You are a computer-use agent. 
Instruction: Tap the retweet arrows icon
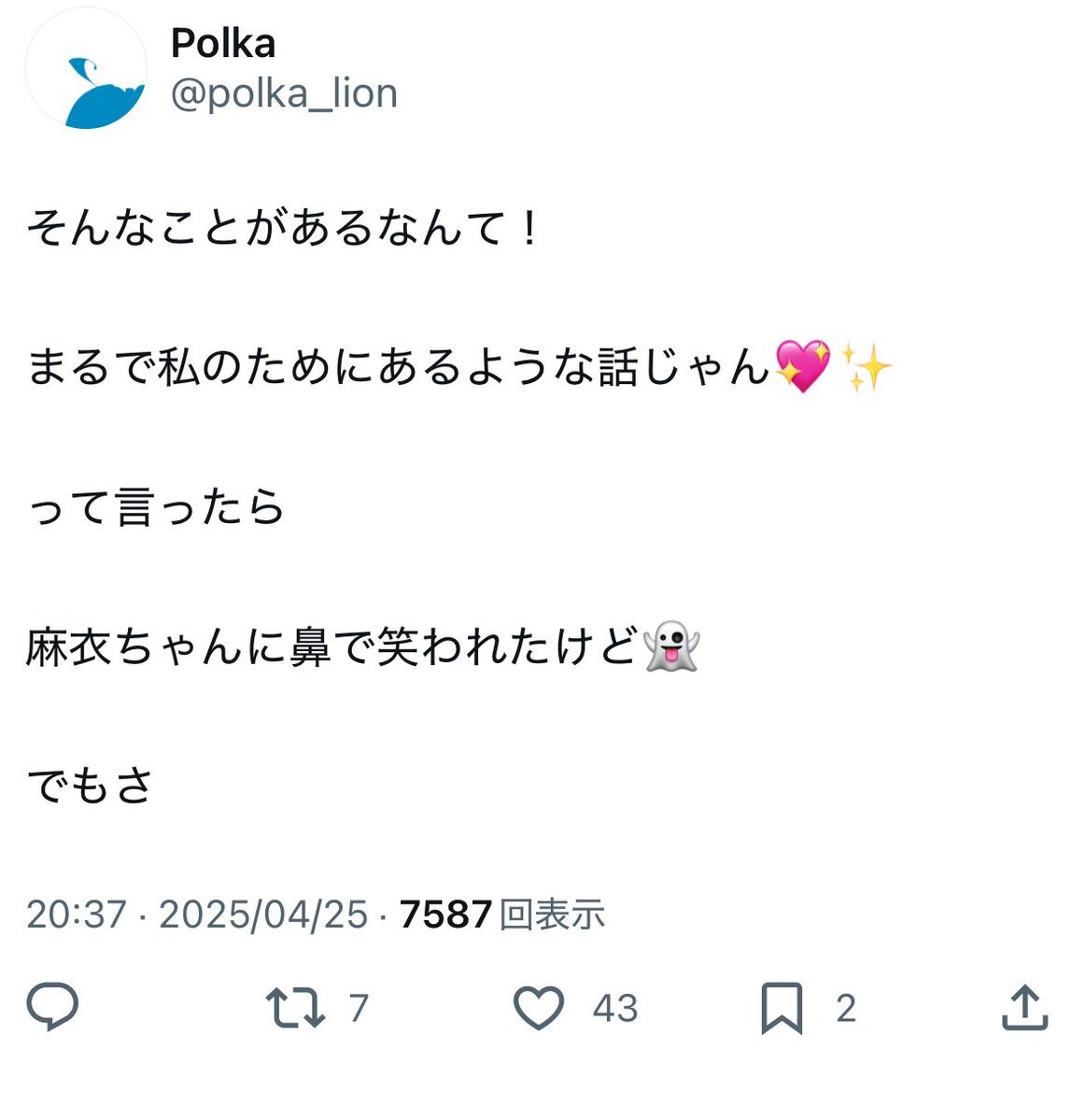(295, 1009)
